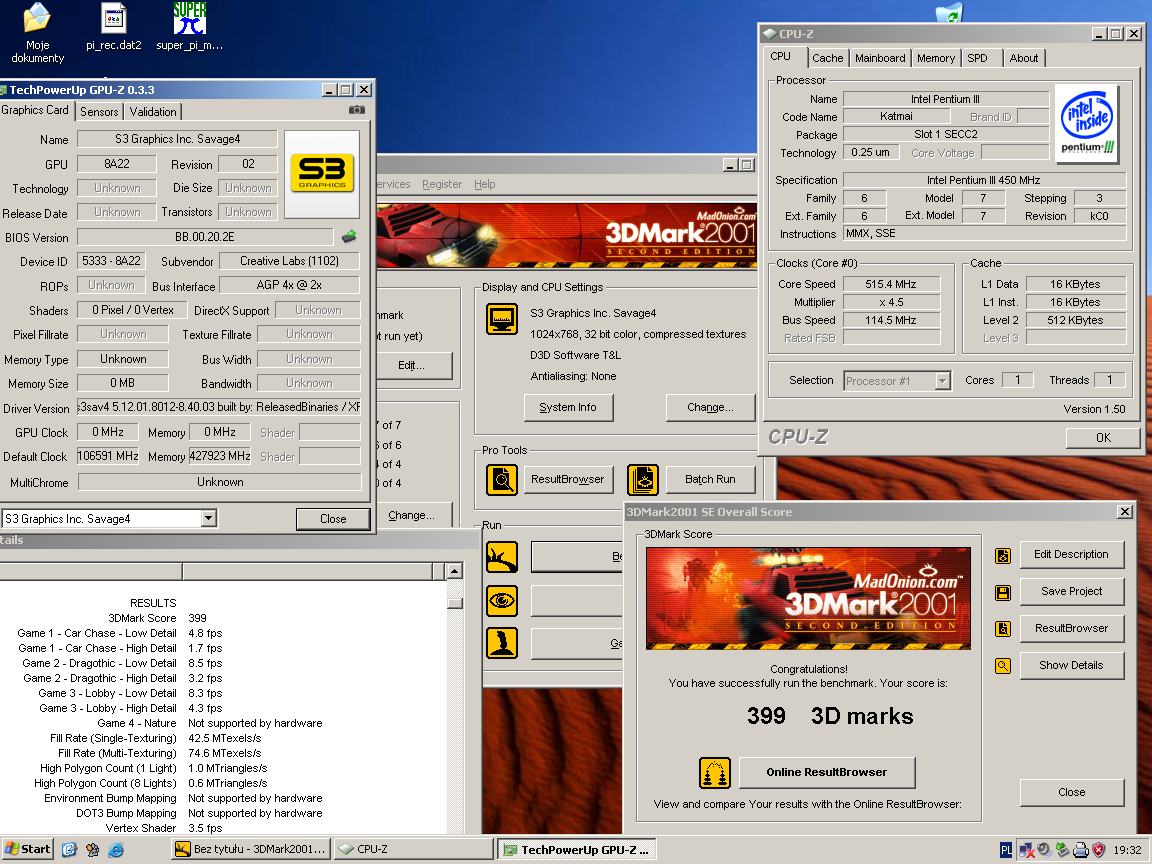
Task: Open the Help menu in 3DMark
Action: coord(484,184)
